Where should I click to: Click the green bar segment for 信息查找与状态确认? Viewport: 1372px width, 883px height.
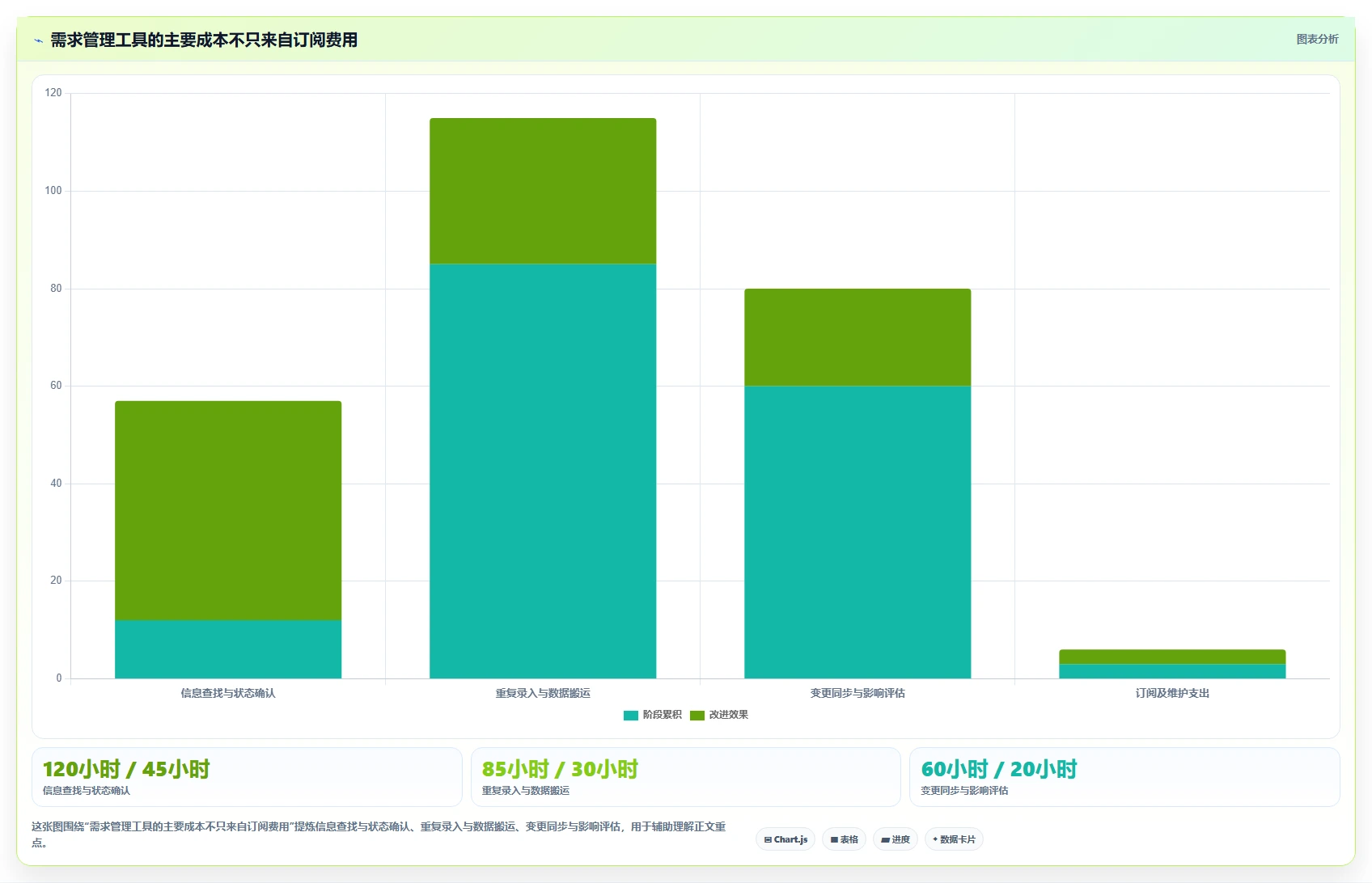tap(228, 510)
